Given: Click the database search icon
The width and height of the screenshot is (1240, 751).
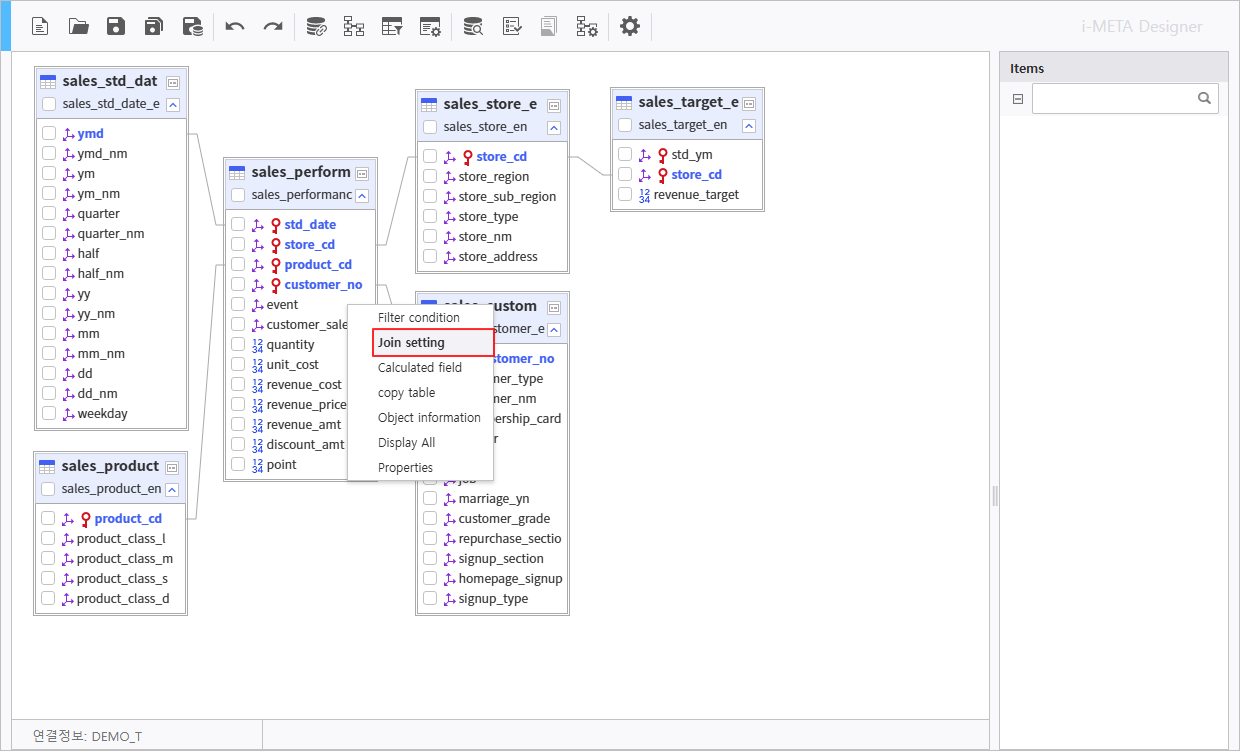Looking at the screenshot, I should pyautogui.click(x=473, y=27).
